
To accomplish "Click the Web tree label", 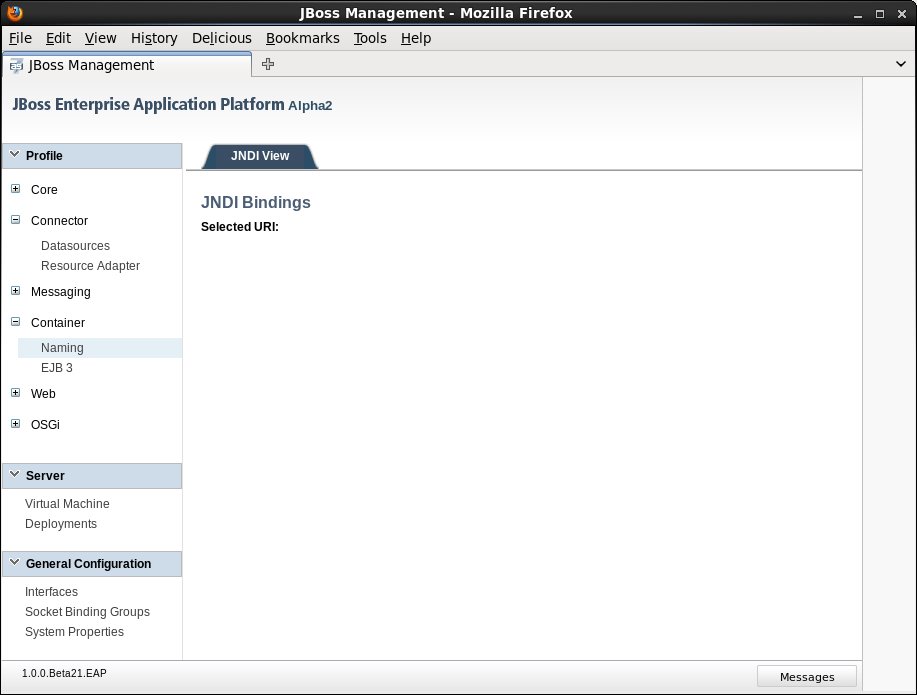I will pyautogui.click(x=43, y=393).
